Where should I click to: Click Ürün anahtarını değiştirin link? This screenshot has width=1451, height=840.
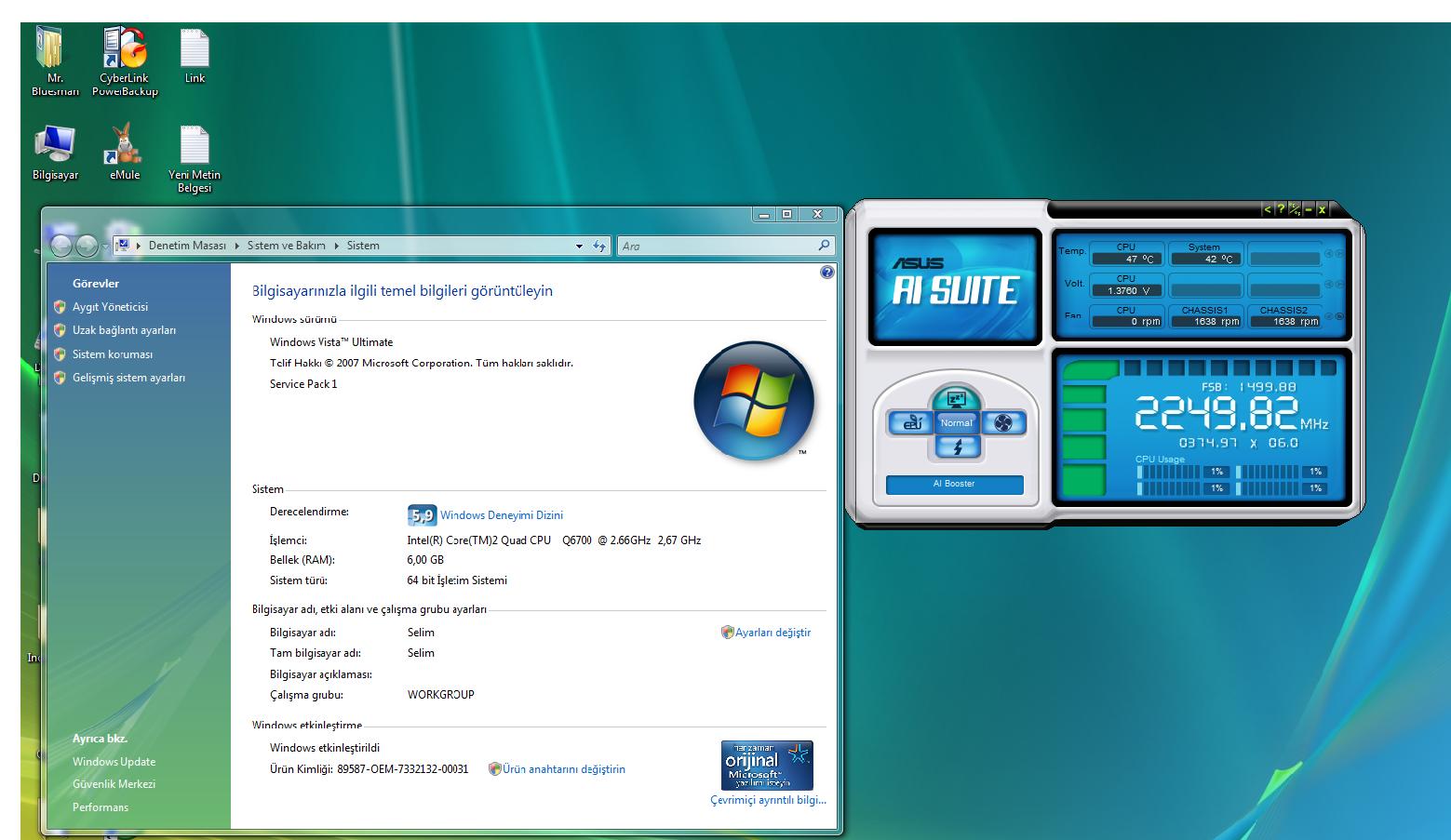pos(564,769)
